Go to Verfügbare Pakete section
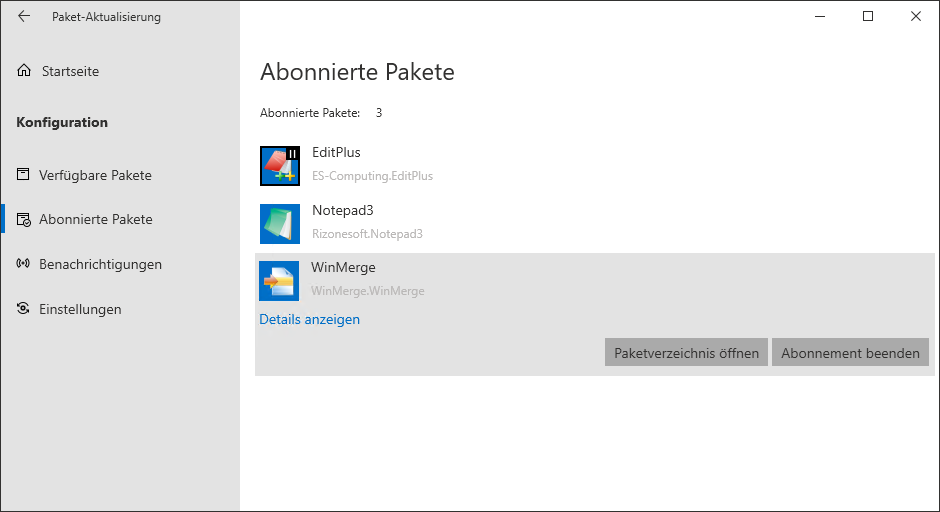Screen dimensions: 940x512 pos(95,175)
